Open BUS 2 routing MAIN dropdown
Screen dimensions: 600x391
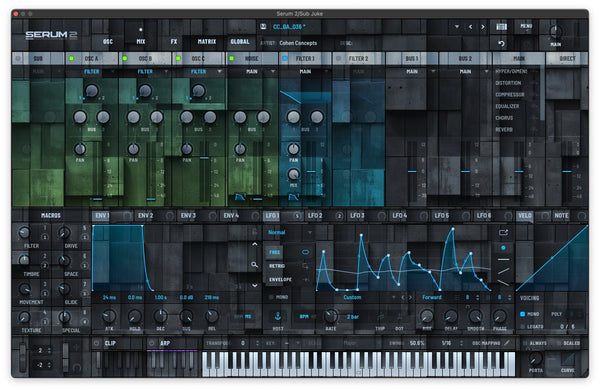coord(466,72)
